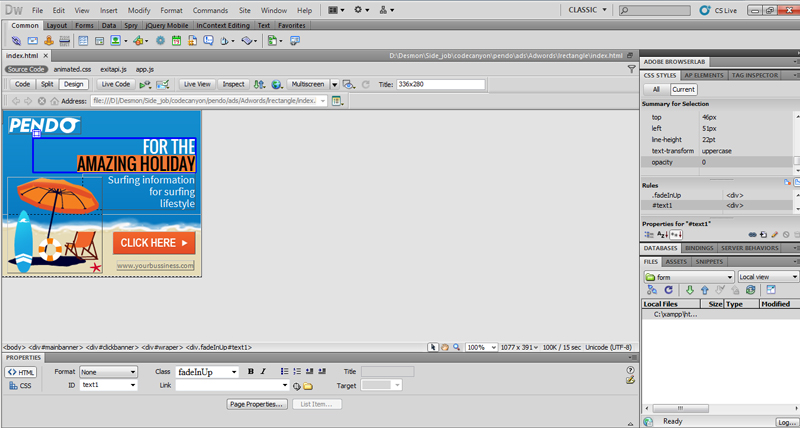The height and width of the screenshot is (428, 800).
Task: Toggle the Current mode in CSS Styles
Action: (683, 90)
